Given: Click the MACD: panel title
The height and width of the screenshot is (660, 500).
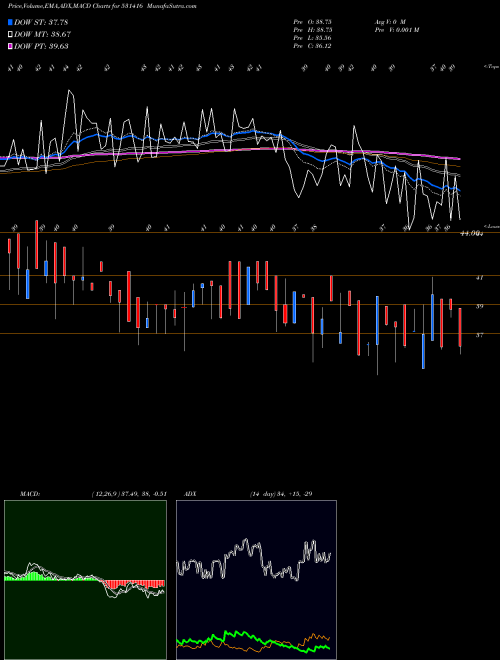Looking at the screenshot, I should click(x=30, y=494).
